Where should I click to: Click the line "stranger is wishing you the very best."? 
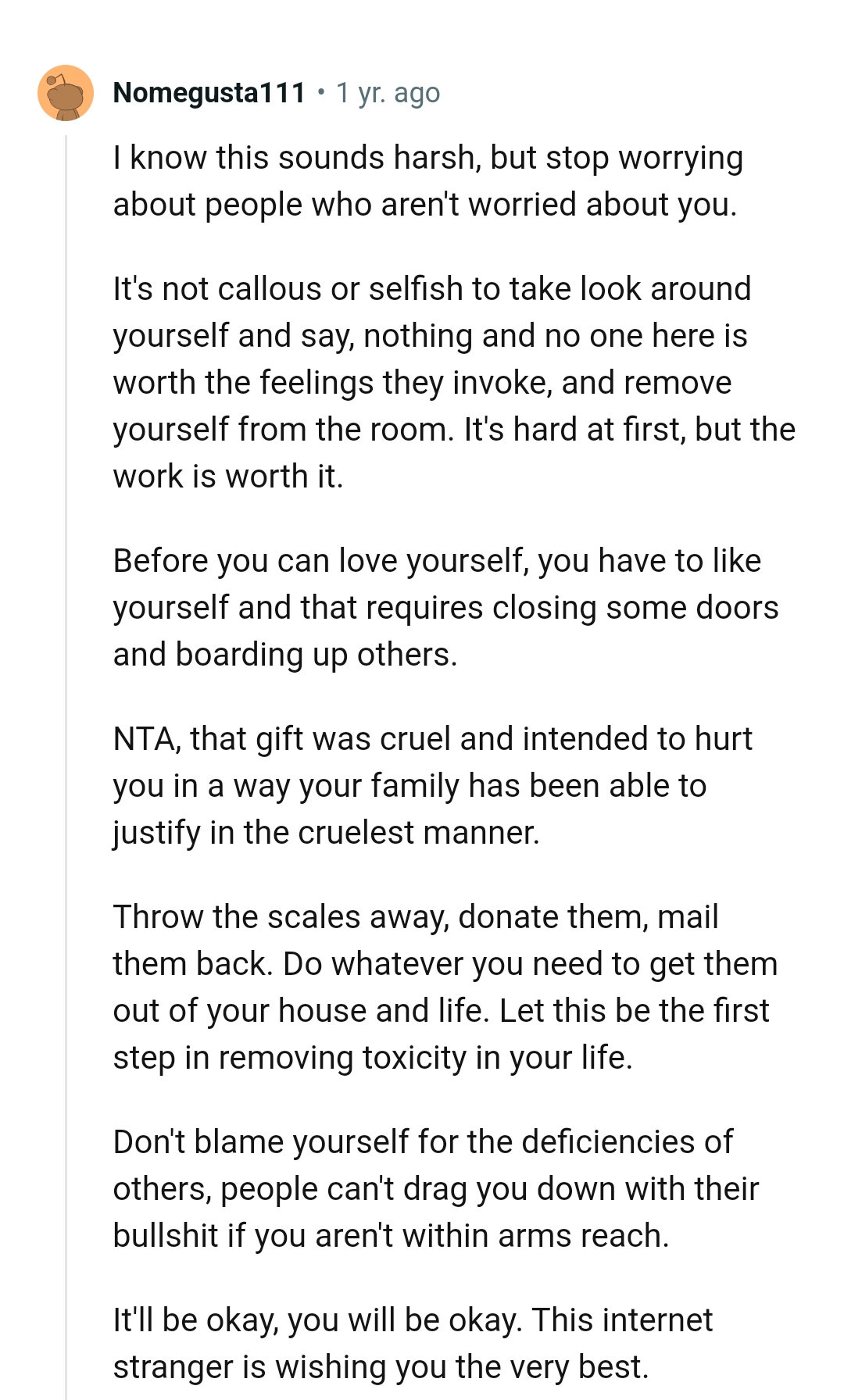(x=381, y=1367)
